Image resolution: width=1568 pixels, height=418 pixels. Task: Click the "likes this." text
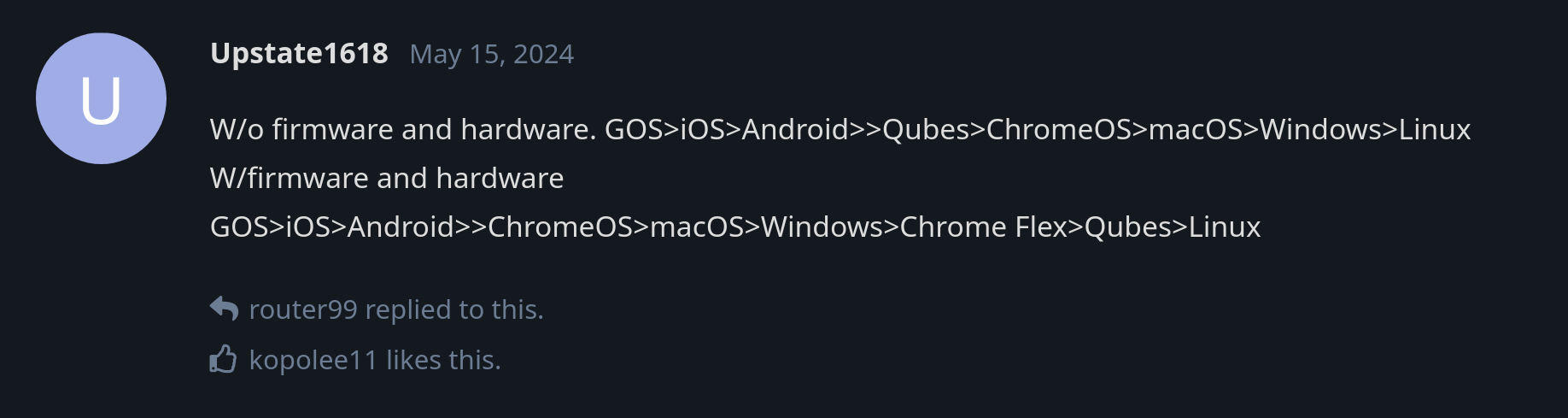point(443,361)
